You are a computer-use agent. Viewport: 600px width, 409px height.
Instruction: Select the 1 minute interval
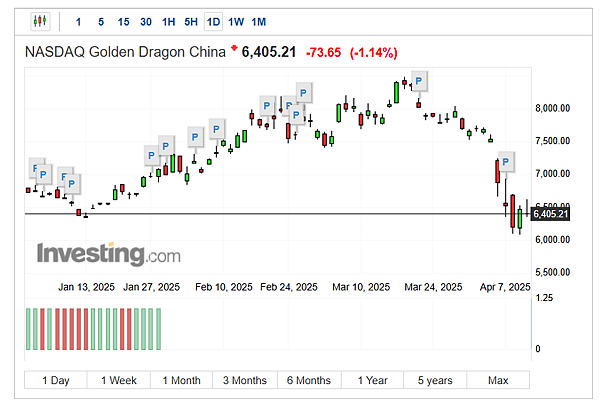[78, 22]
